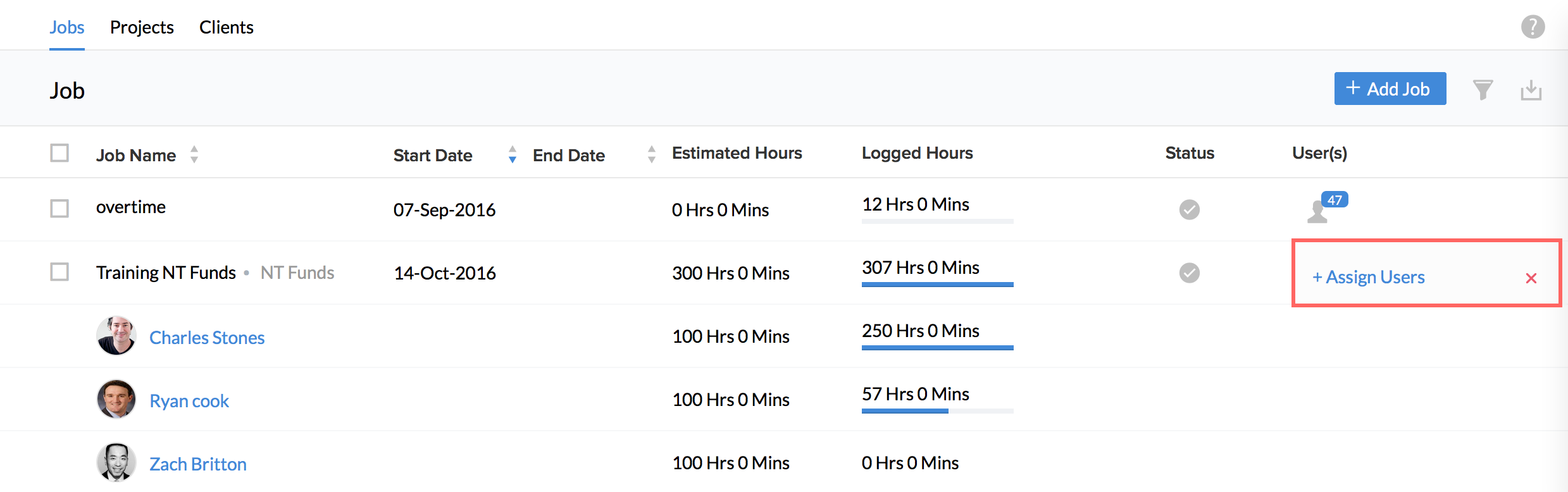1568x492 pixels.
Task: Sort by Job Name column arrows
Action: coord(194,154)
